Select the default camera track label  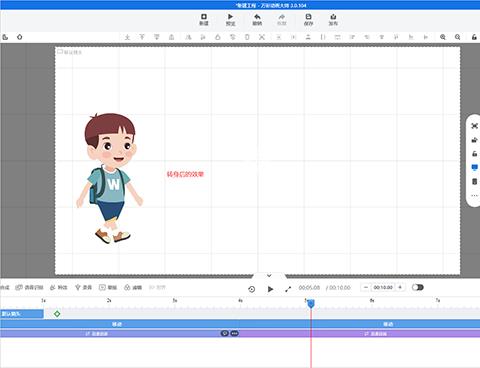click(x=22, y=314)
